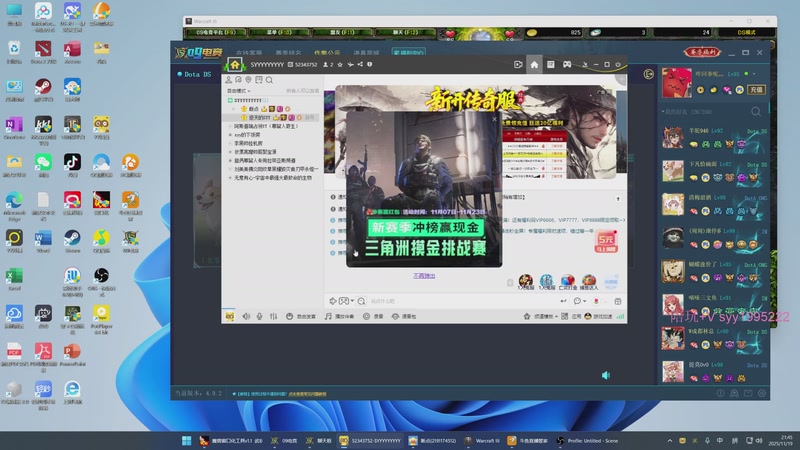Click the red welfare banner button at top right
800x450 pixels.
click(702, 52)
